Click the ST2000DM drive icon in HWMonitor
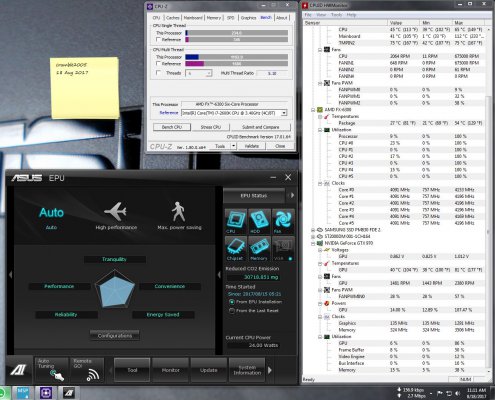495x400 pixels. tap(320, 236)
